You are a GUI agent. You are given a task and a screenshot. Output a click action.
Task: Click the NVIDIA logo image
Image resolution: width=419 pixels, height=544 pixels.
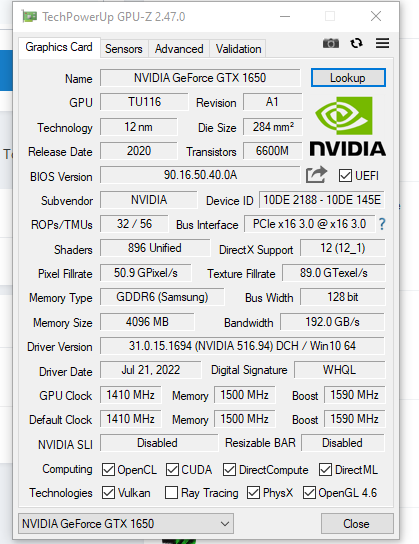[348, 127]
